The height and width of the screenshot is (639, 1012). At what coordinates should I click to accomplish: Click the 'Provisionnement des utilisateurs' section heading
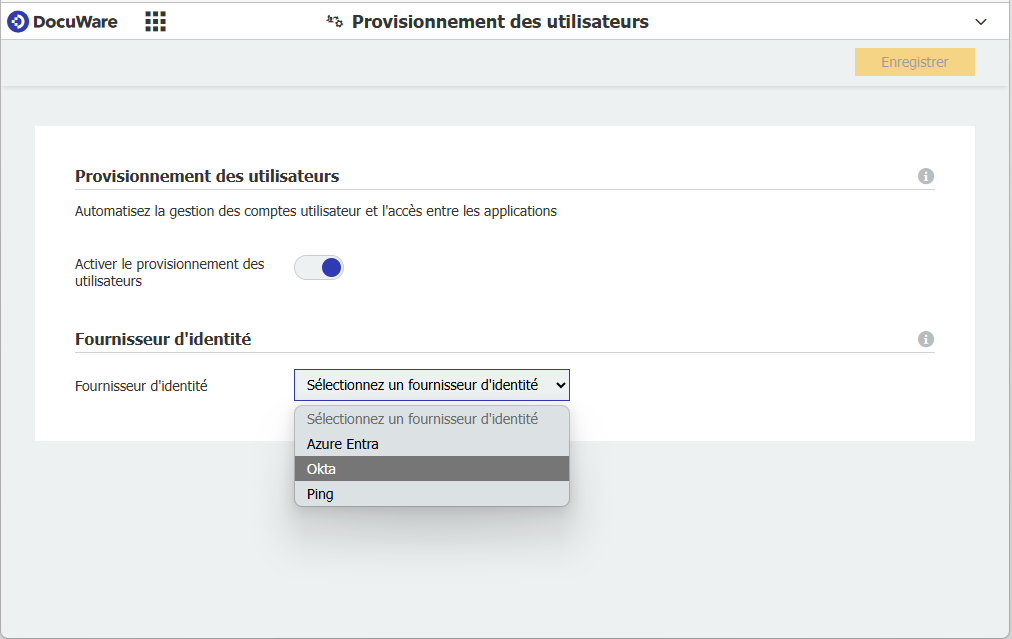[x=207, y=176]
